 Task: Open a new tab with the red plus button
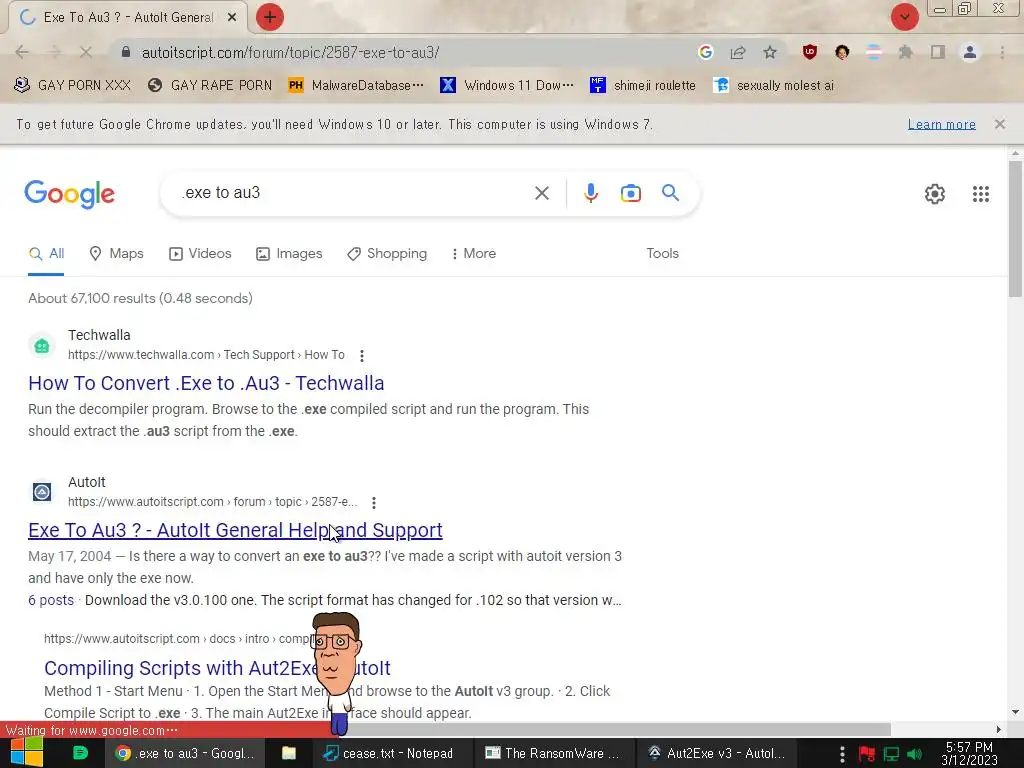270,17
